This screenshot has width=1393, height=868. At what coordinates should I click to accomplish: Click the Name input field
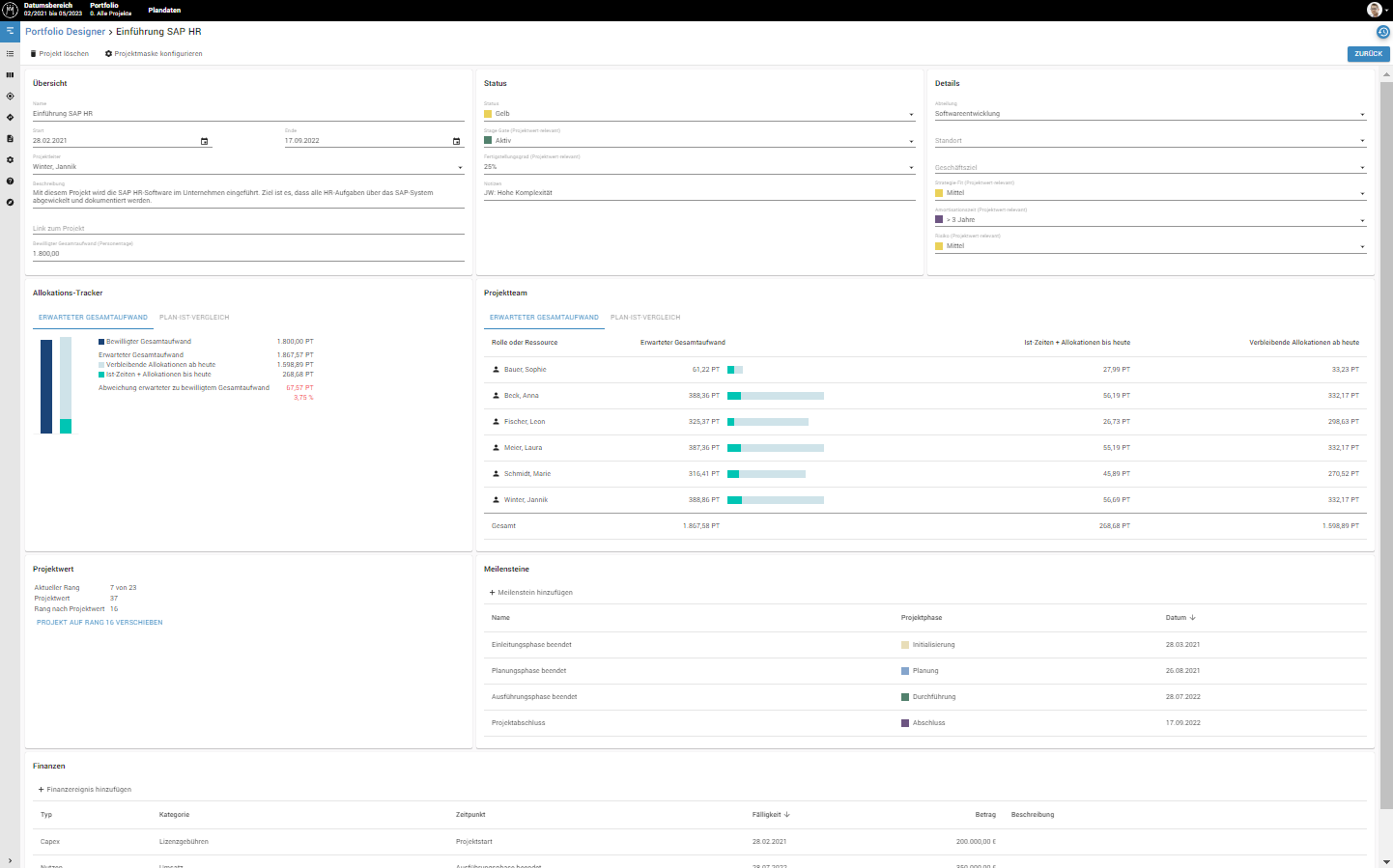click(x=248, y=114)
